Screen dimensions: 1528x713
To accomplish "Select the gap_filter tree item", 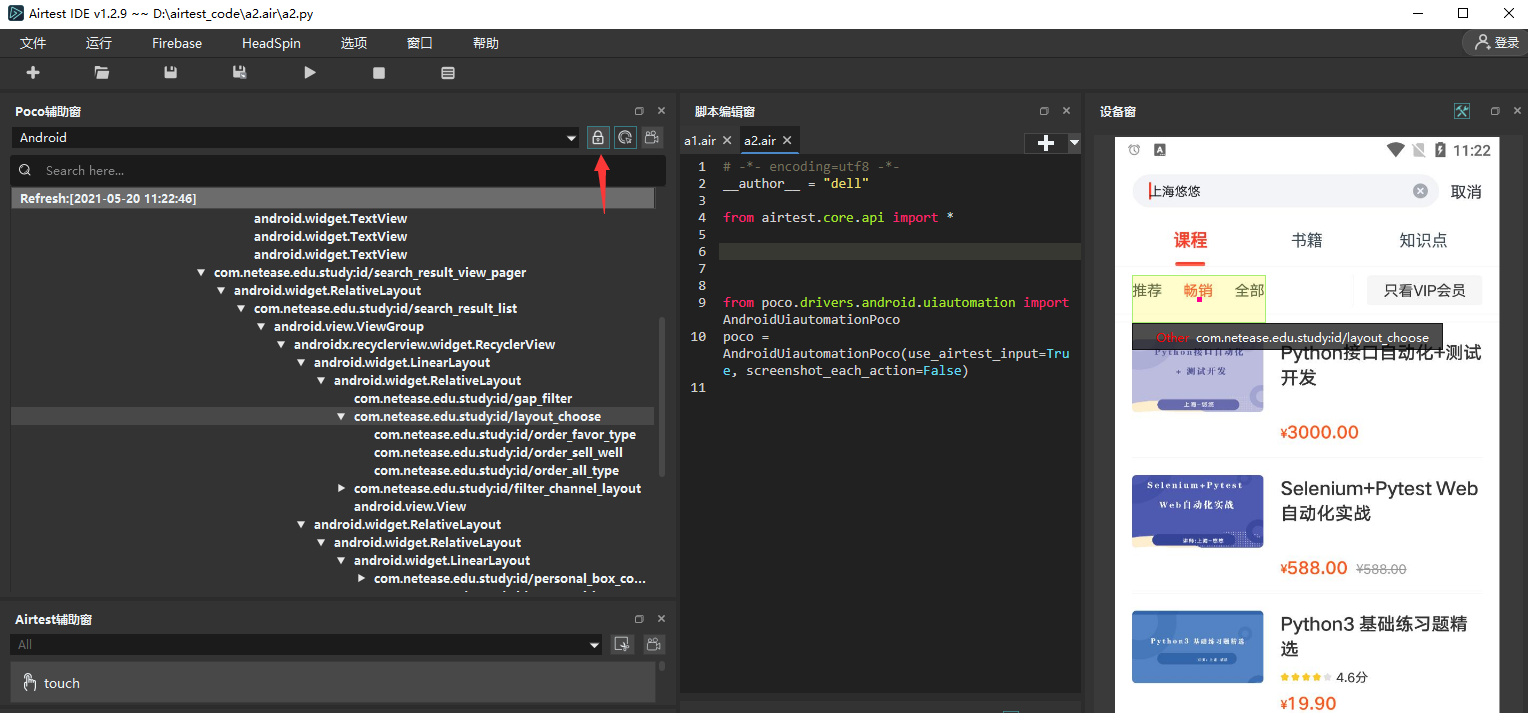I will click(x=463, y=399).
